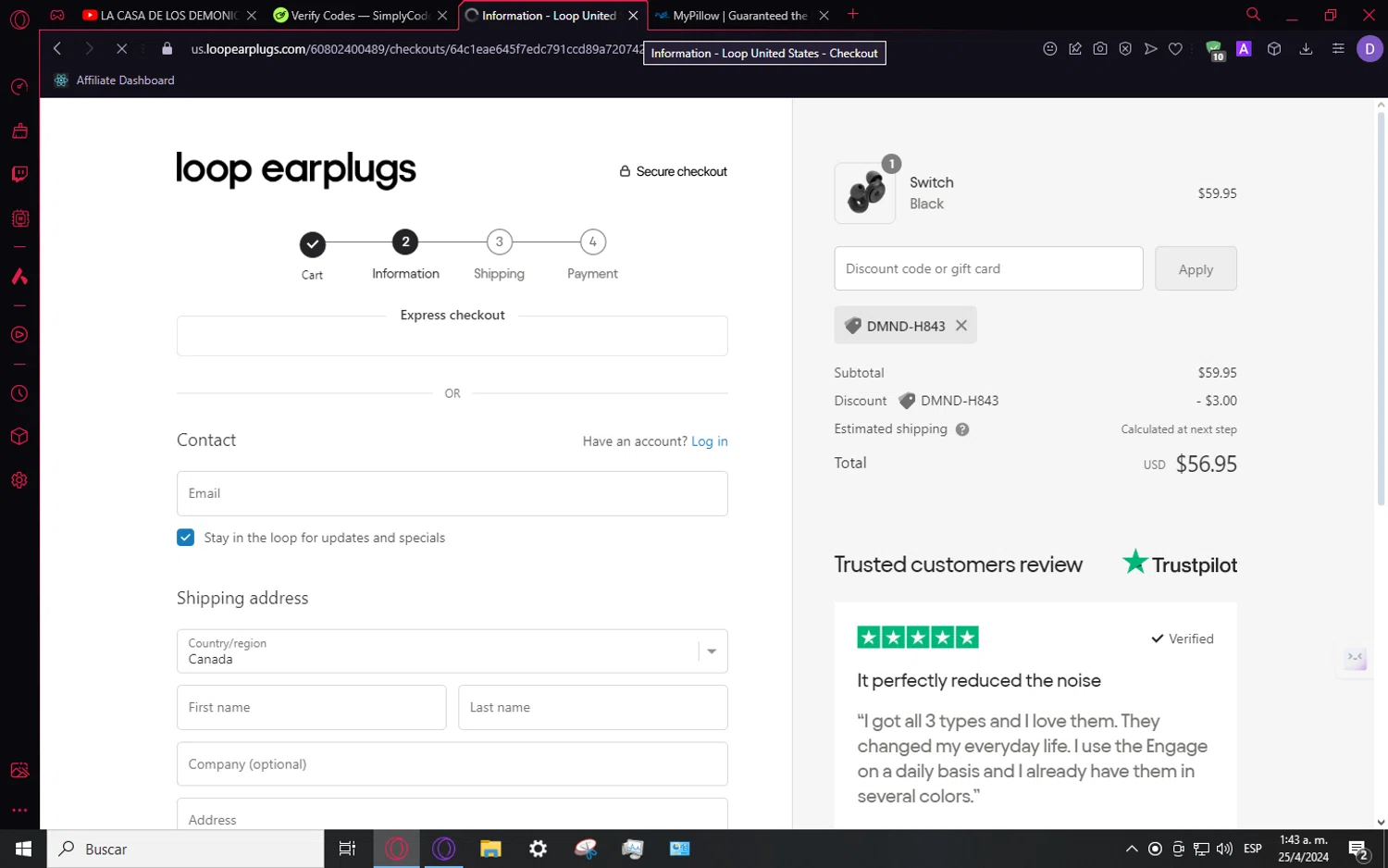
Task: Click the Discount code or gift card field
Action: [x=988, y=268]
